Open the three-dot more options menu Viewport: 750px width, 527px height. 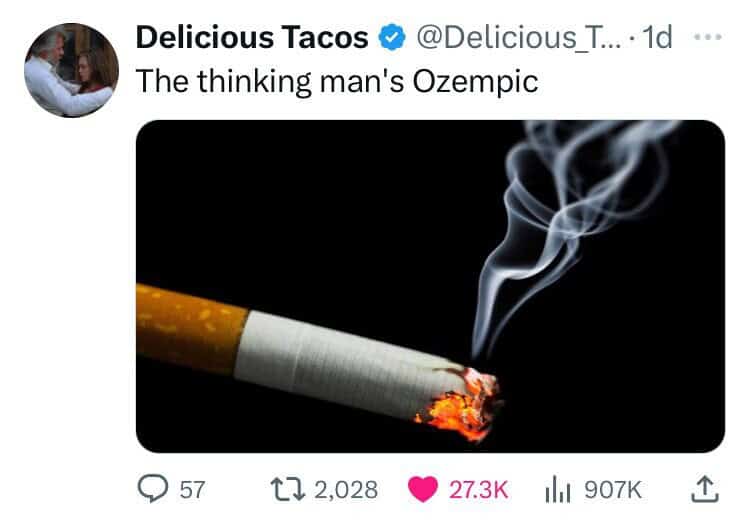708,36
